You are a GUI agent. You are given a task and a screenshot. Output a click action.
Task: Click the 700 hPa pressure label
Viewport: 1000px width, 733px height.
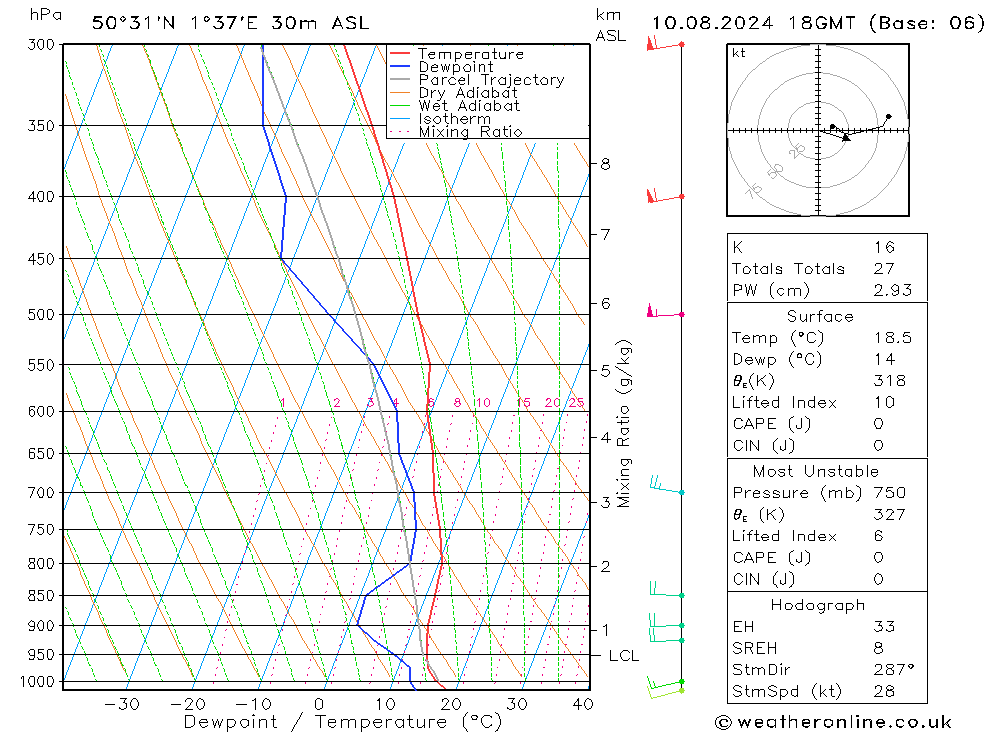[x=41, y=492]
